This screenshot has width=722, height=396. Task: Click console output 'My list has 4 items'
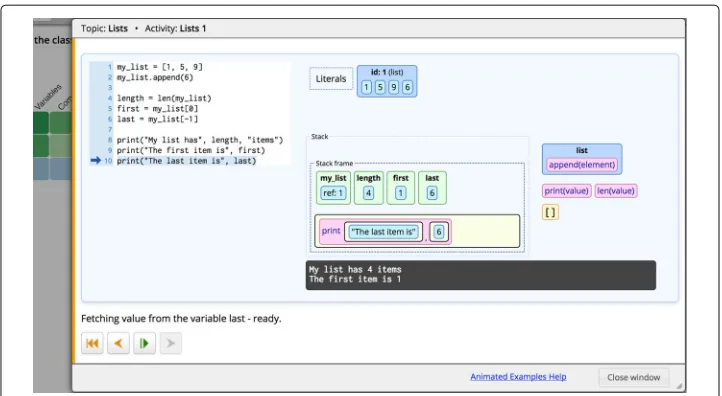point(355,269)
